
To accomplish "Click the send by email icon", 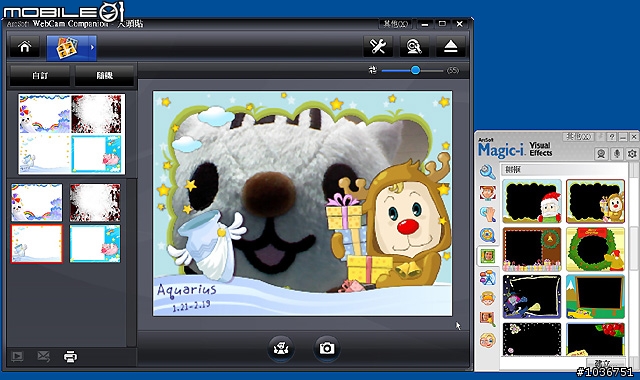I will point(44,357).
